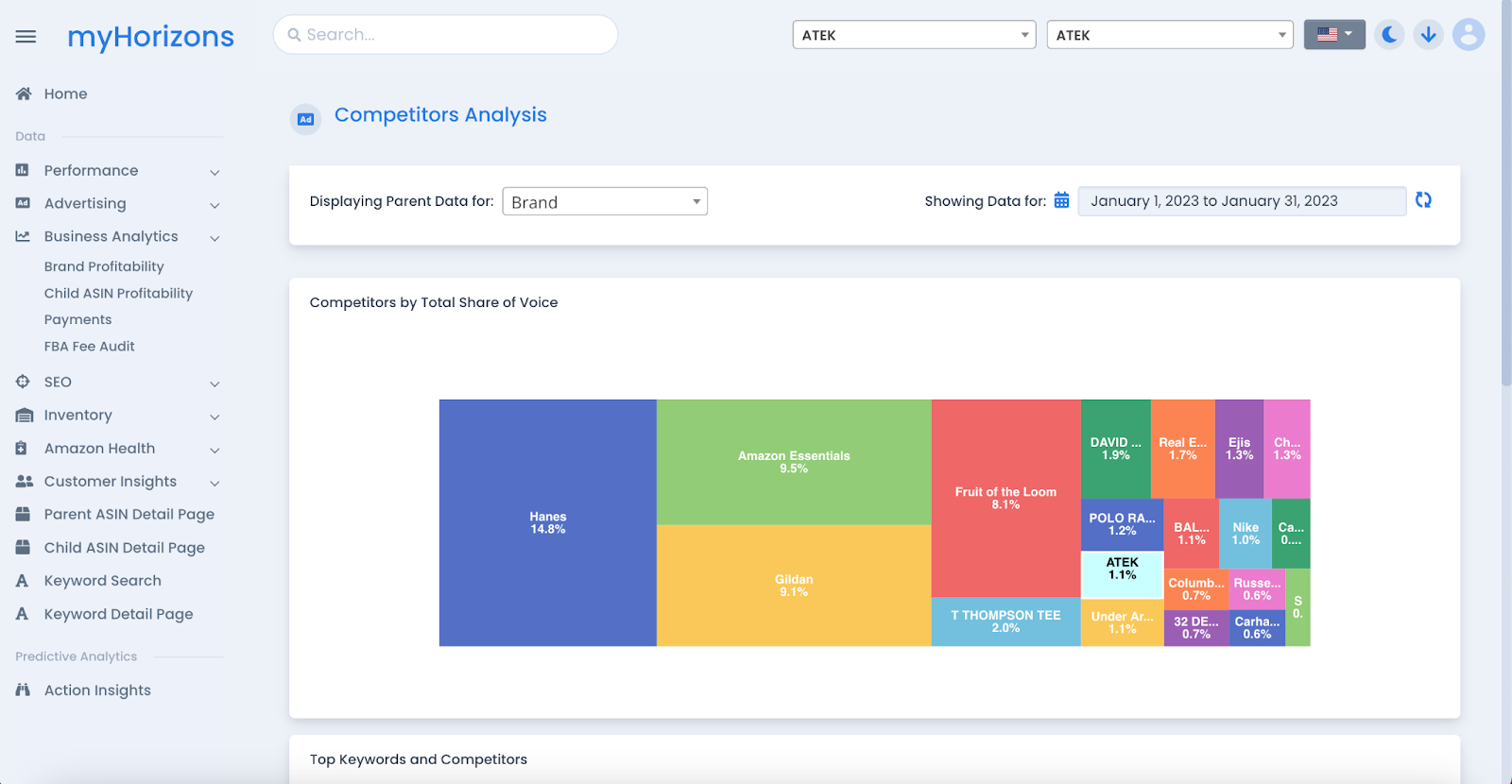Click the Amazon Health clipboard icon
Screen dimensions: 1512x784
tap(22, 448)
